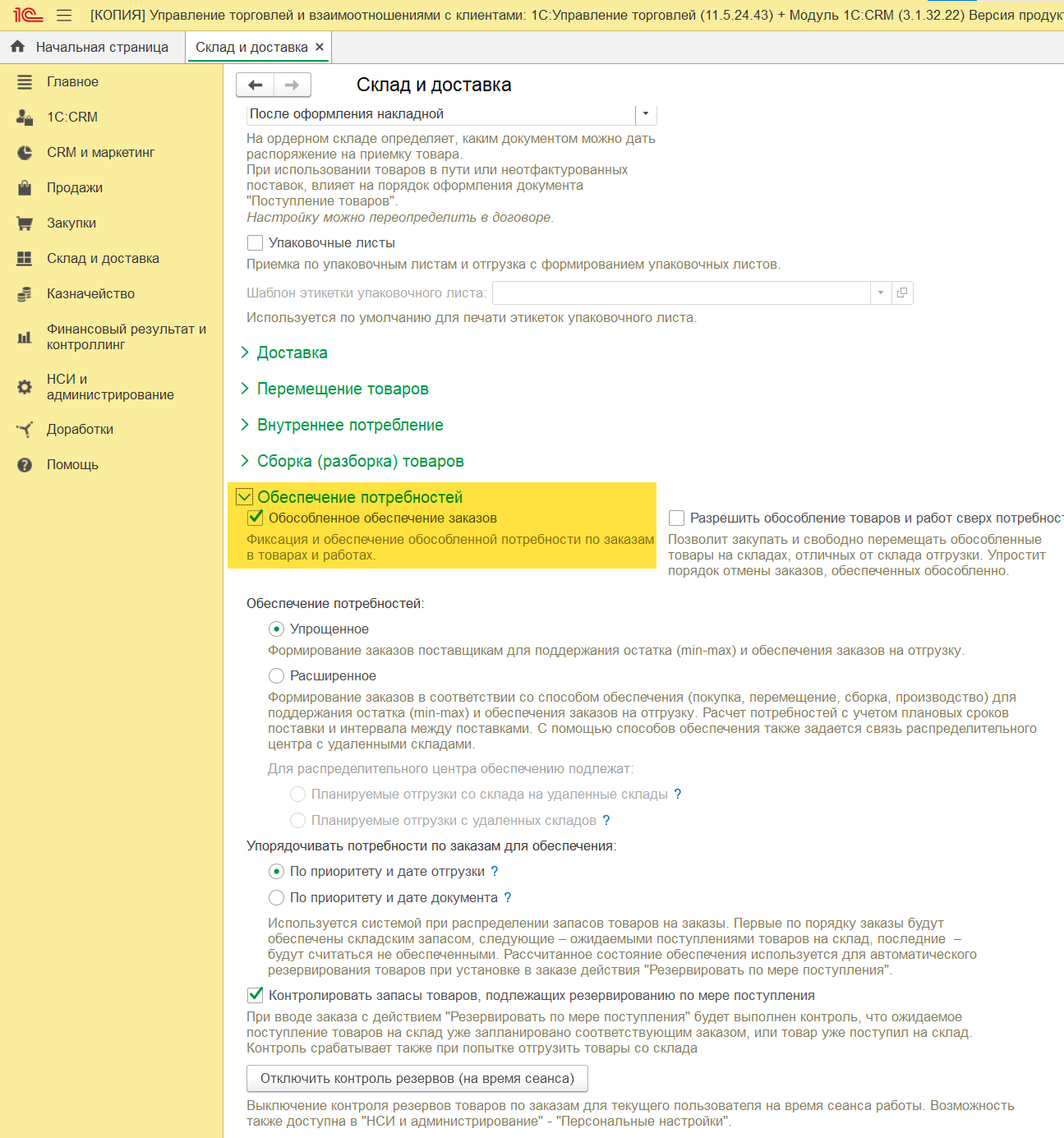Click the back navigation arrow button
The height and width of the screenshot is (1138, 1064).
(255, 85)
